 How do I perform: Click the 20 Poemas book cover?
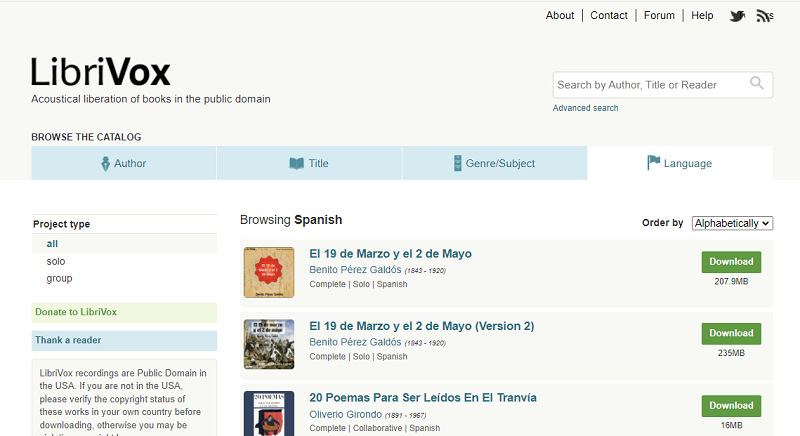[x=269, y=414]
